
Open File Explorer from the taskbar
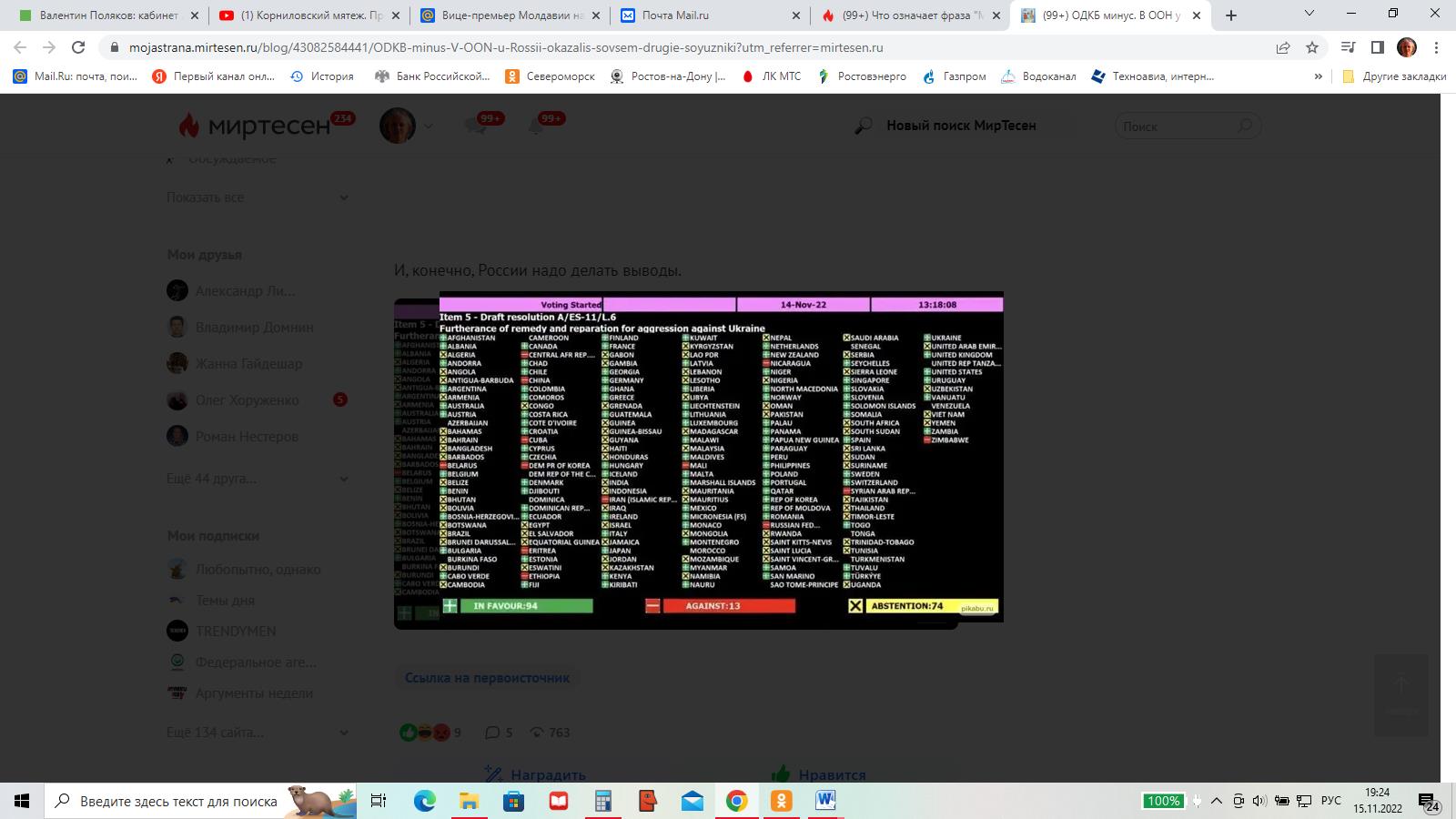pyautogui.click(x=469, y=801)
